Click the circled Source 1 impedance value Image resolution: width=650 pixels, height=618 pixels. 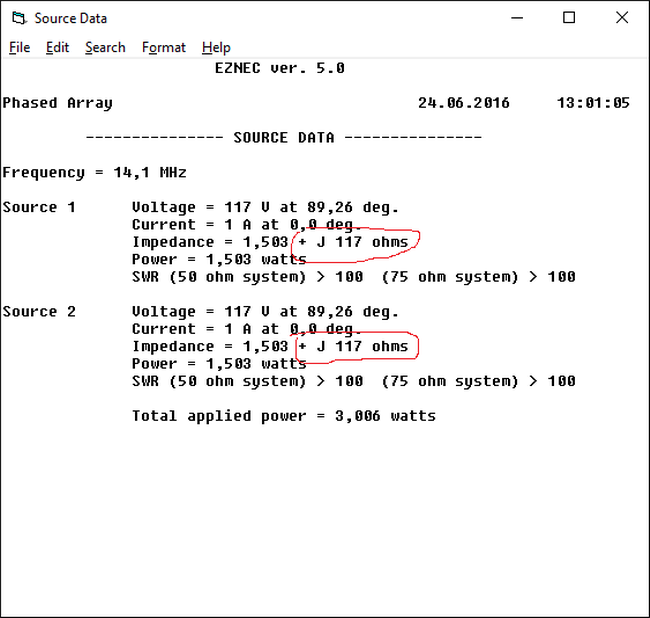point(354,242)
